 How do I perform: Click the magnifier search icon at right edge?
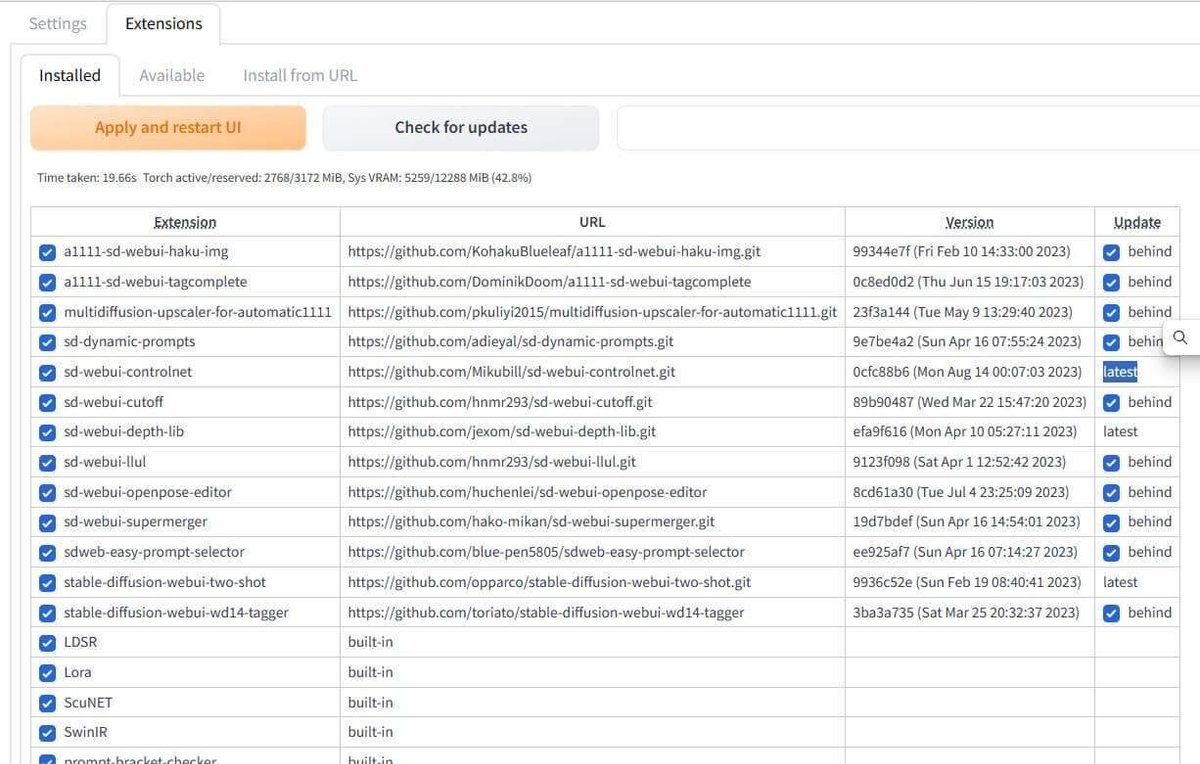pos(1180,337)
